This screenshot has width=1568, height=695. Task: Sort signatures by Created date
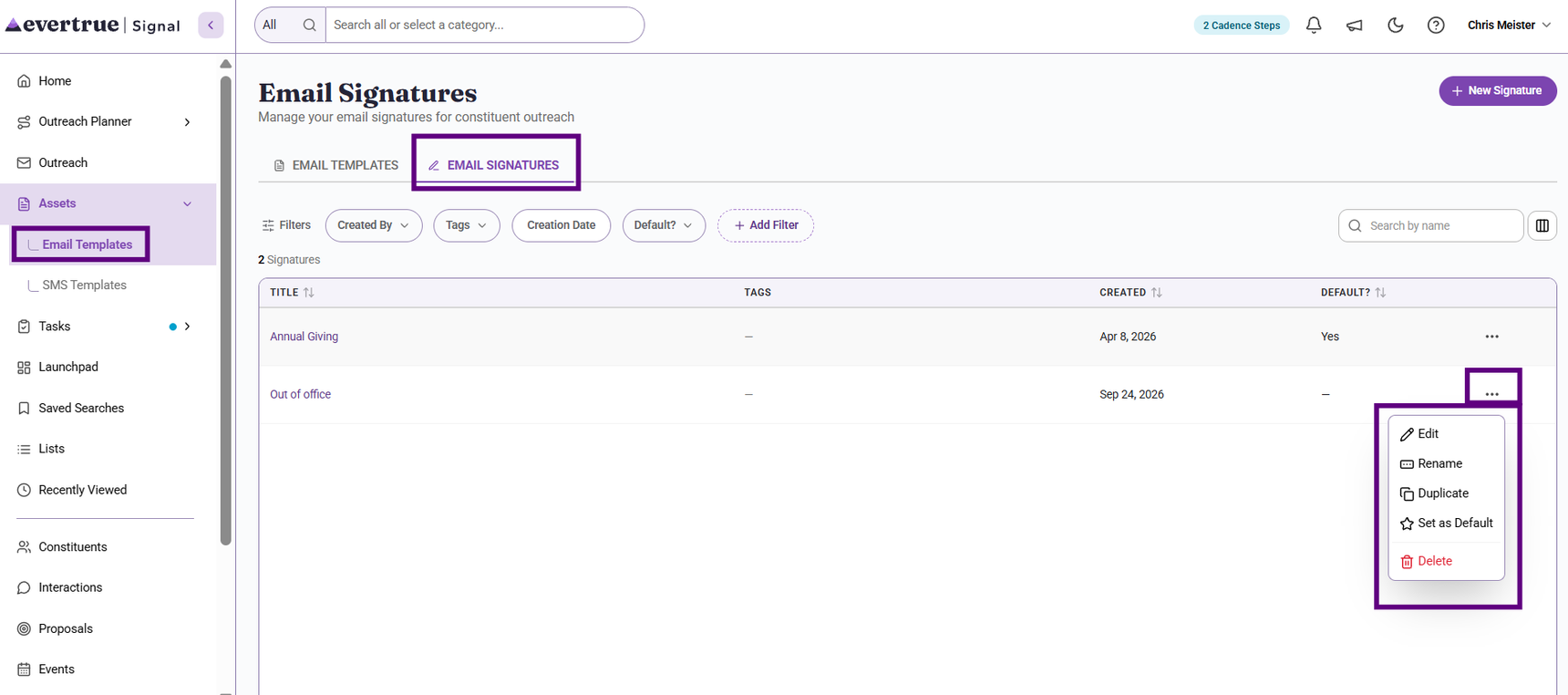click(1130, 293)
